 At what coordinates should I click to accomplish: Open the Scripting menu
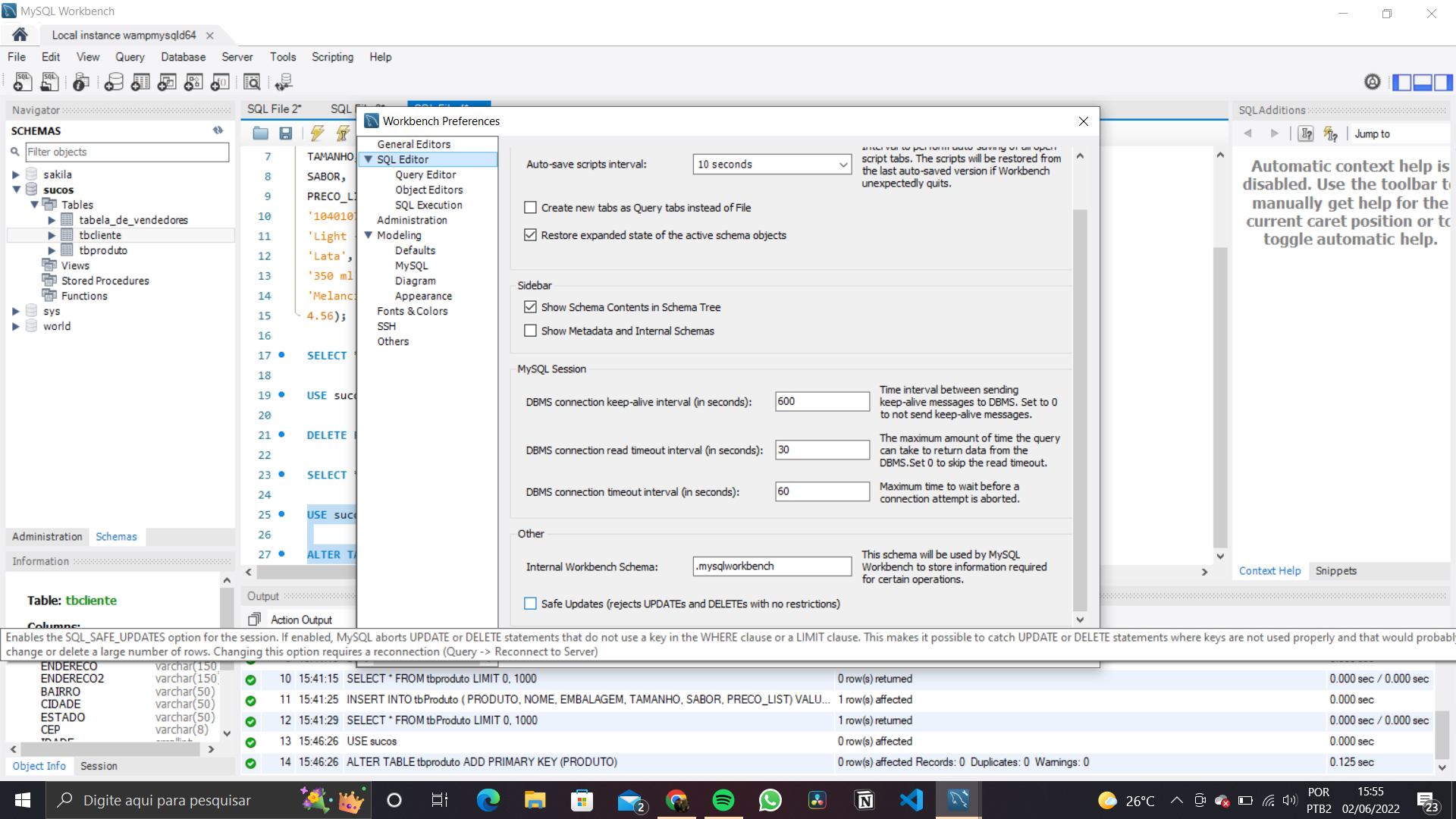click(332, 57)
